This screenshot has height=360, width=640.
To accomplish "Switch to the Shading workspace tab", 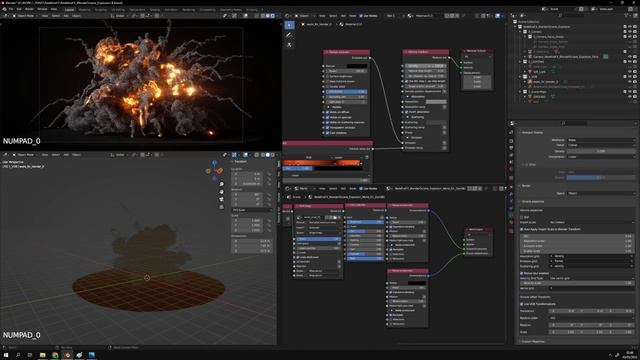I will 155,9.
